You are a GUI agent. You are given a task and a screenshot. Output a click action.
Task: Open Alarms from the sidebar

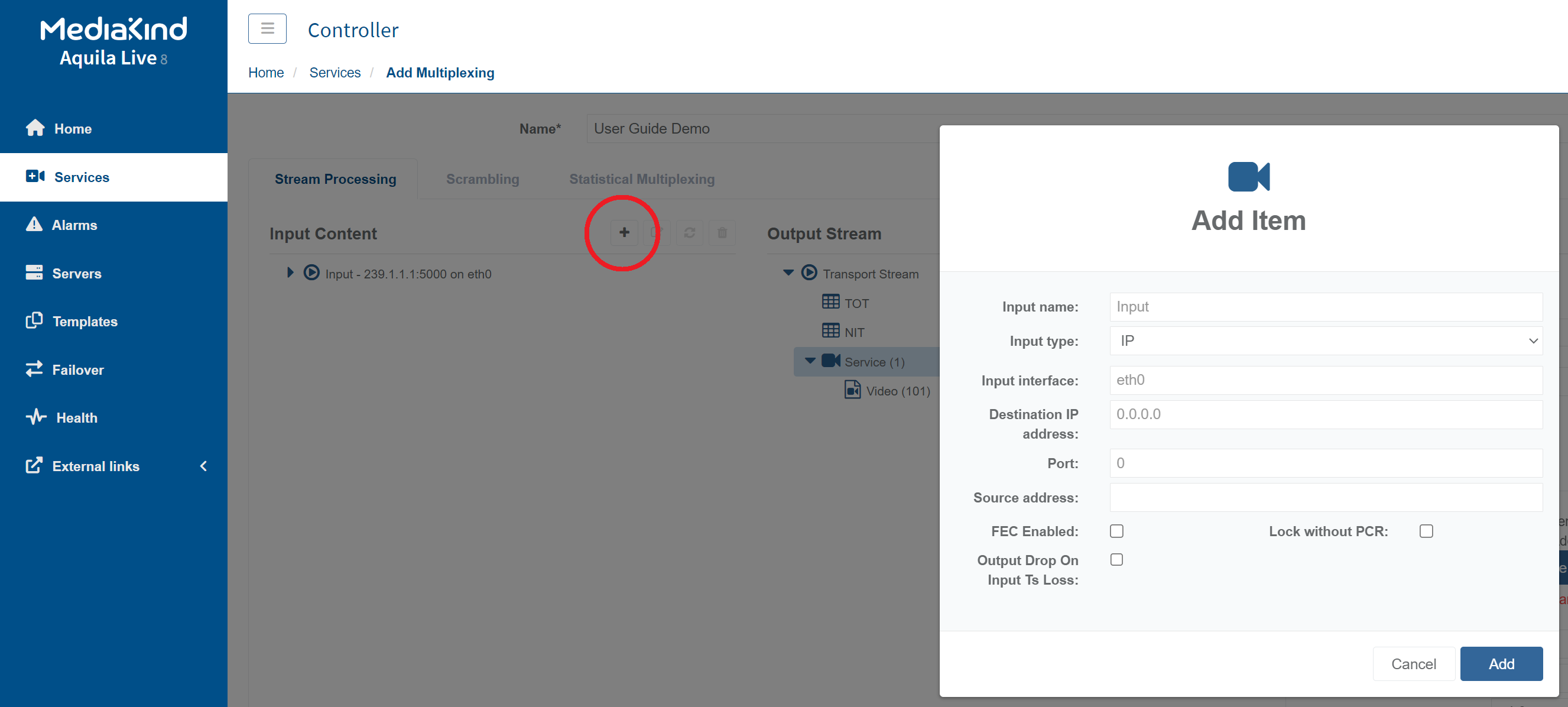coord(74,225)
